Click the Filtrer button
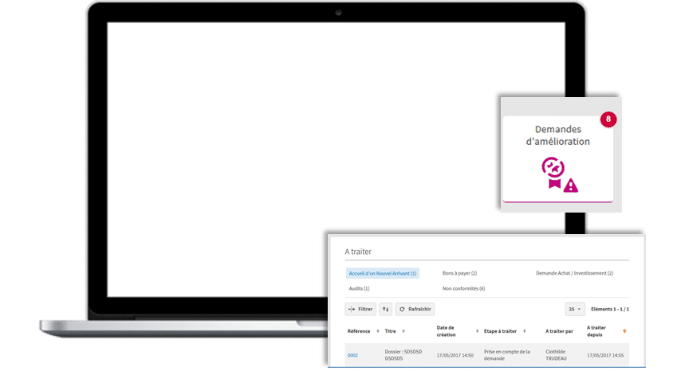 pyautogui.click(x=361, y=309)
